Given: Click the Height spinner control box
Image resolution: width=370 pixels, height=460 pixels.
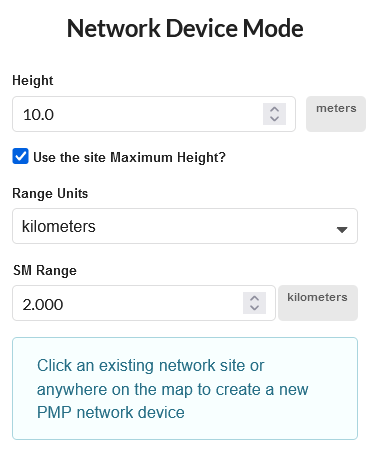Looking at the screenshot, I should click(x=274, y=114).
